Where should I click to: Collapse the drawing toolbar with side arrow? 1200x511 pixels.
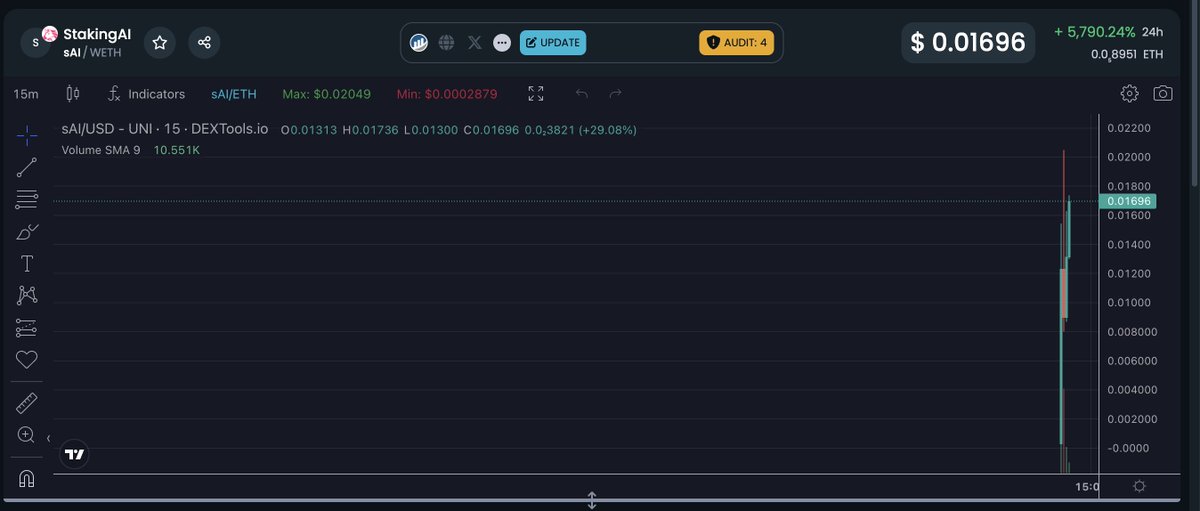point(49,439)
